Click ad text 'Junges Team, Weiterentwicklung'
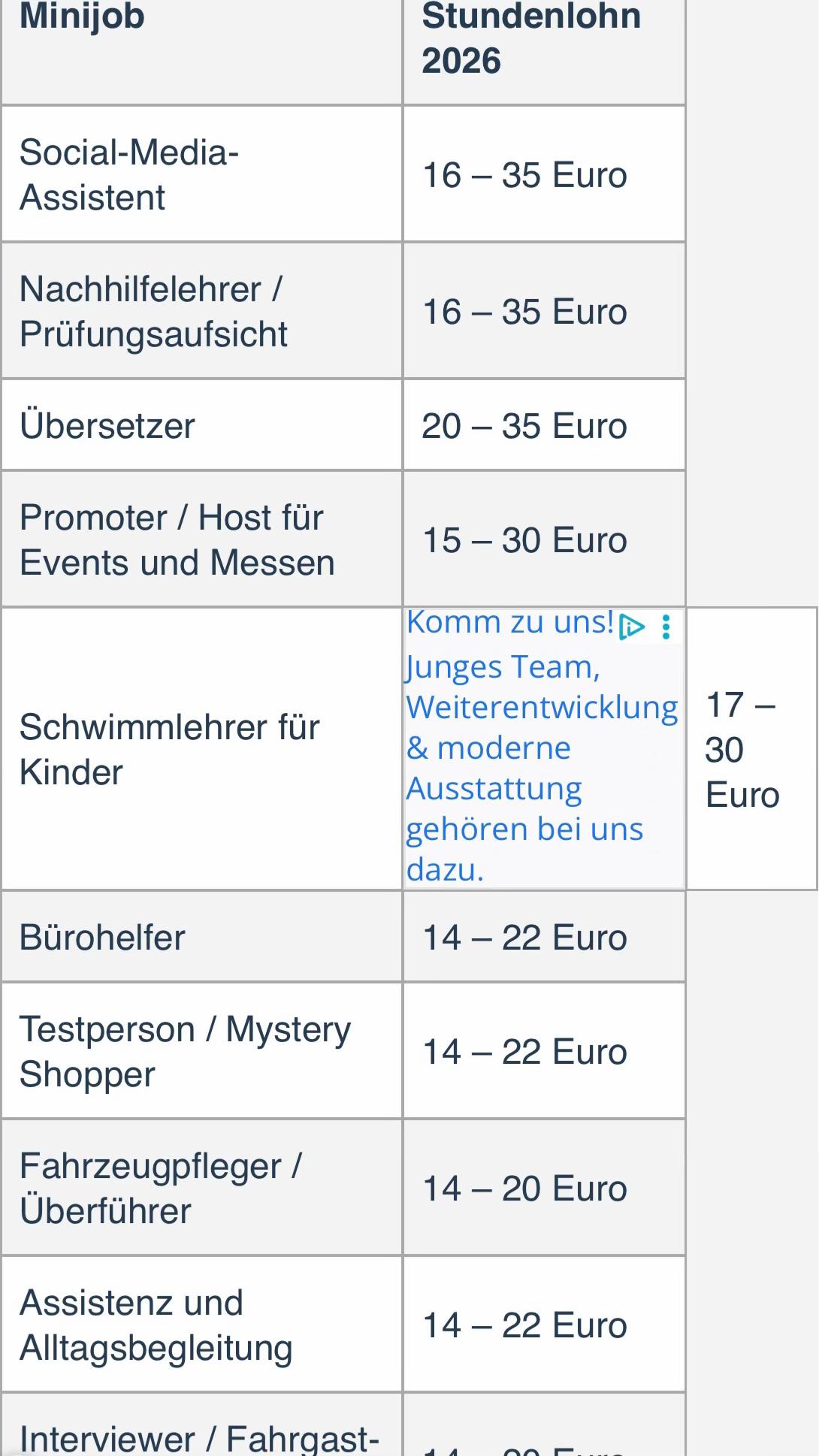This screenshot has height=1456, width=819. (x=542, y=687)
